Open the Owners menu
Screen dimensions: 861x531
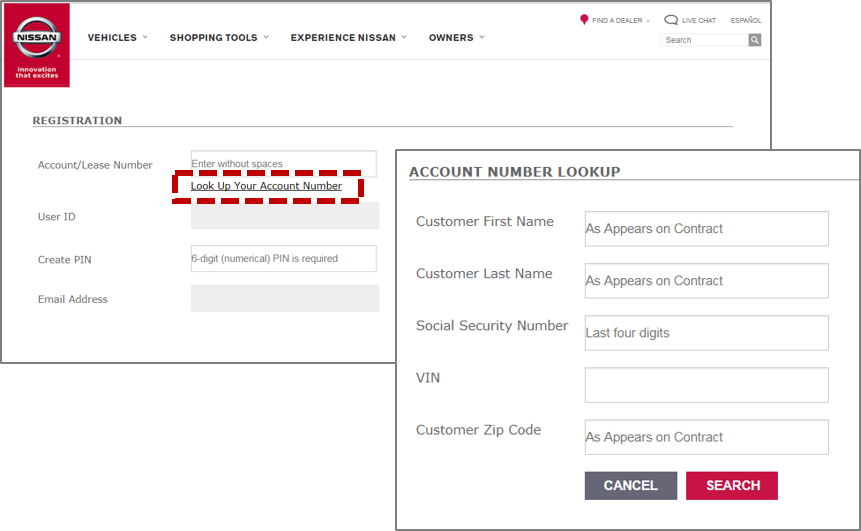click(456, 38)
